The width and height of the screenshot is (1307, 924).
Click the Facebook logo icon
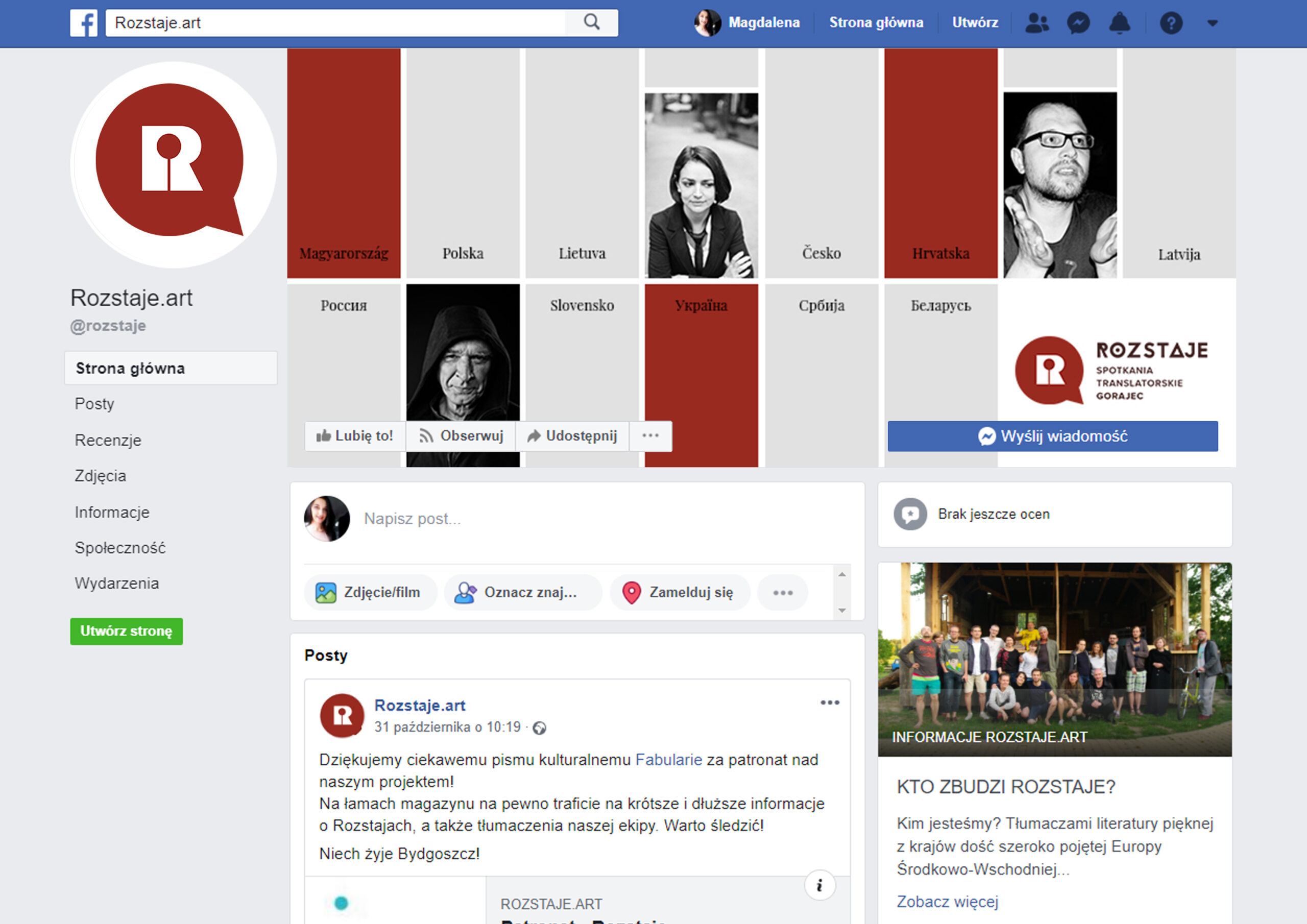point(84,23)
